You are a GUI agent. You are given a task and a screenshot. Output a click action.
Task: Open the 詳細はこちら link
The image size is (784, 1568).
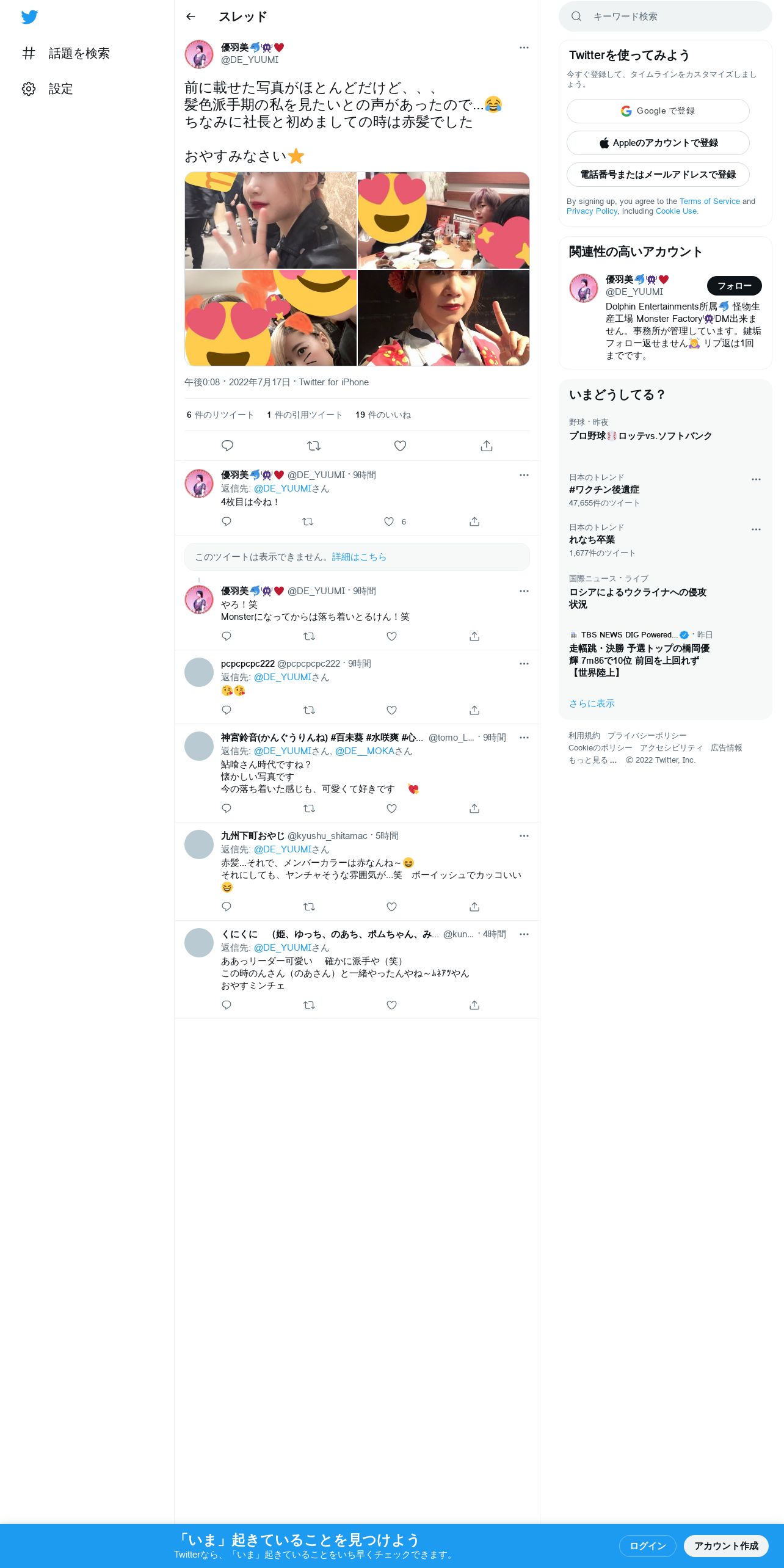pyautogui.click(x=359, y=557)
